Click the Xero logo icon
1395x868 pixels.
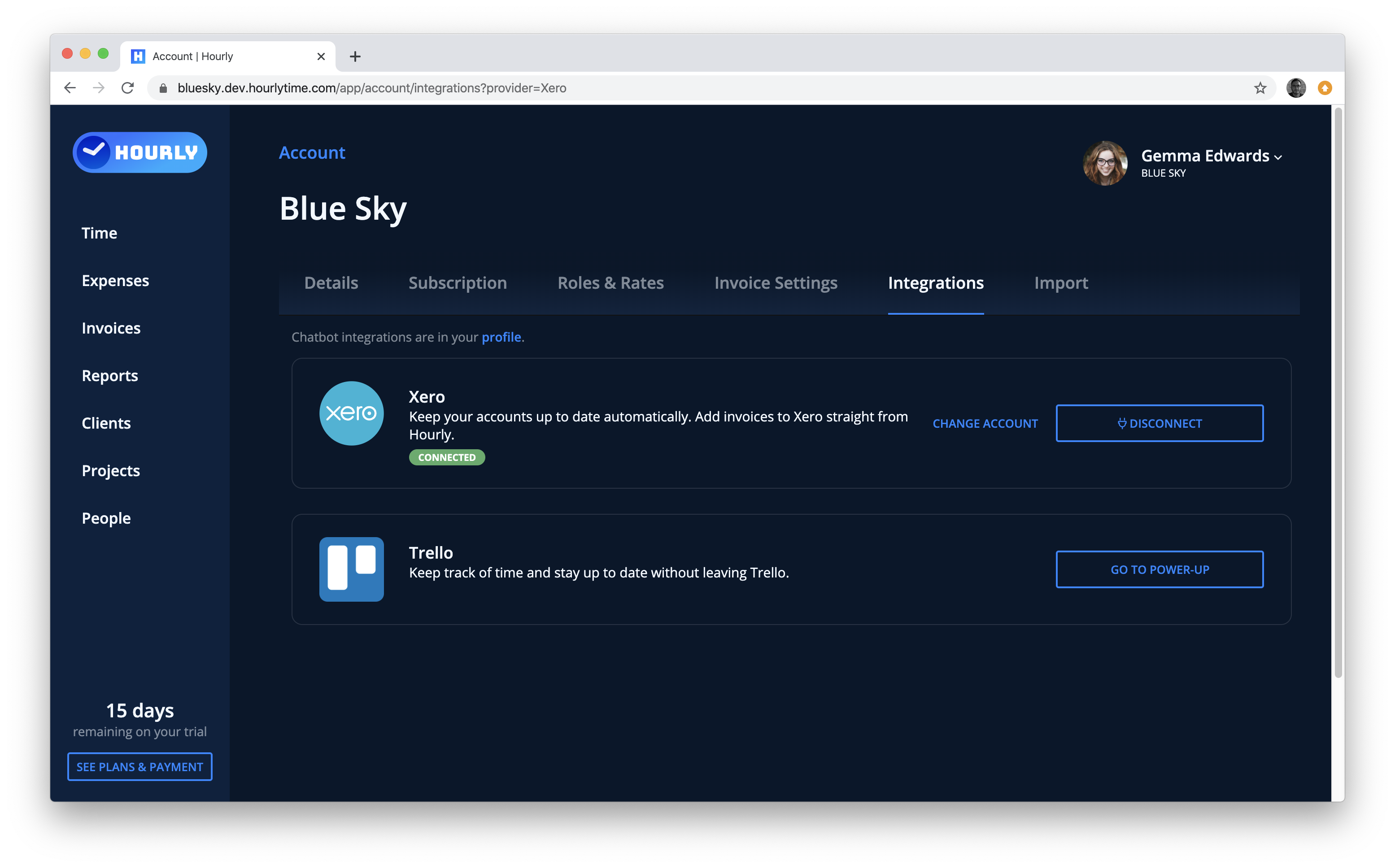pos(351,413)
